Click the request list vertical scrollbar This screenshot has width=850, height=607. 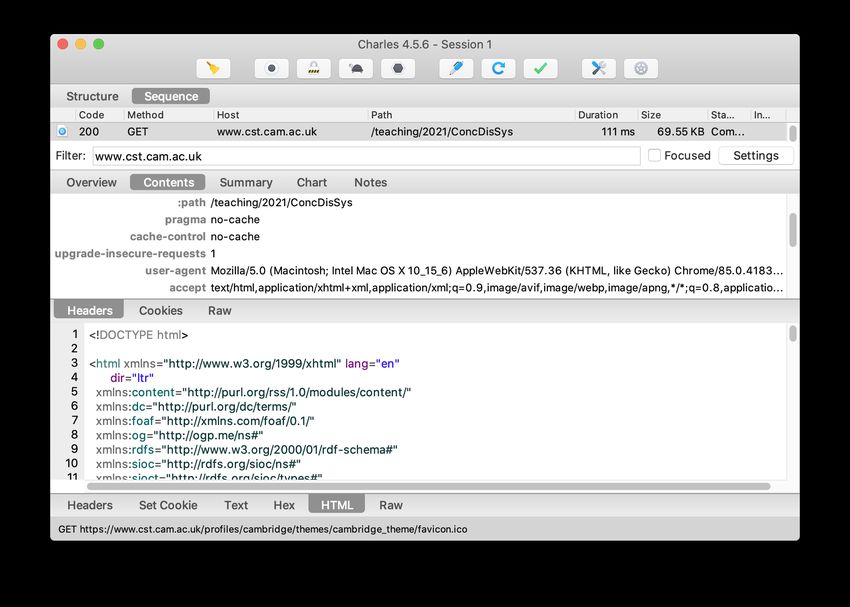[793, 133]
